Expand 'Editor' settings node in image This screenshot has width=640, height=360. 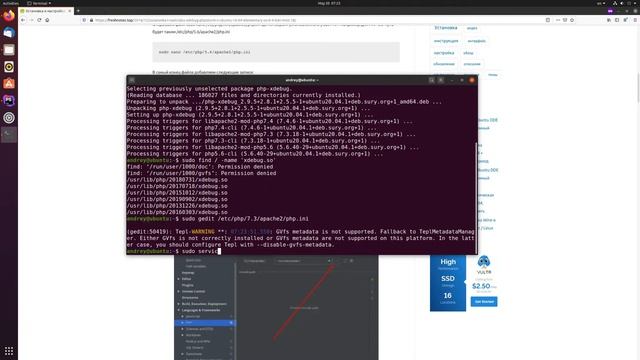(x=179, y=279)
